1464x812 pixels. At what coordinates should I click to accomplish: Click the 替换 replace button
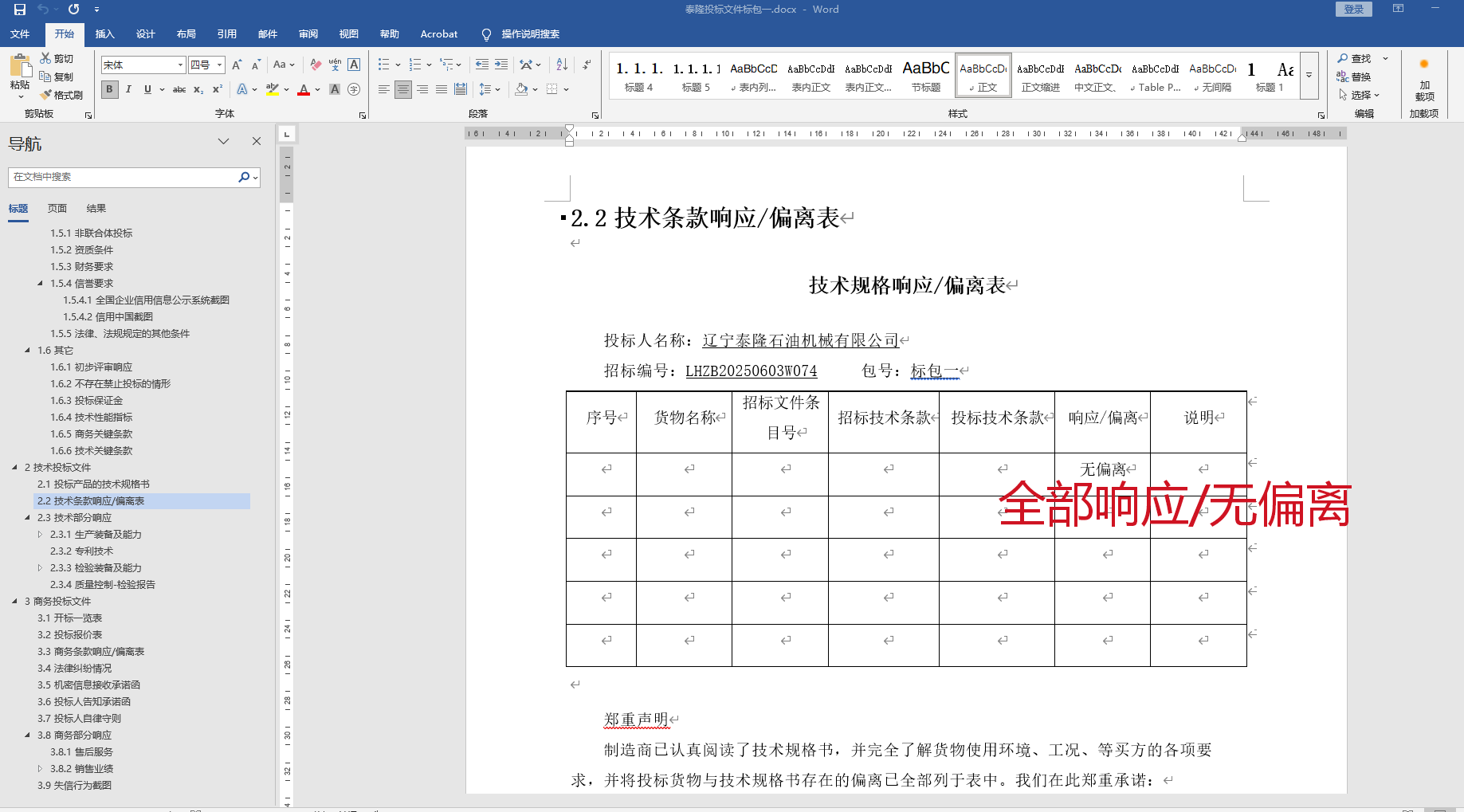click(1355, 76)
